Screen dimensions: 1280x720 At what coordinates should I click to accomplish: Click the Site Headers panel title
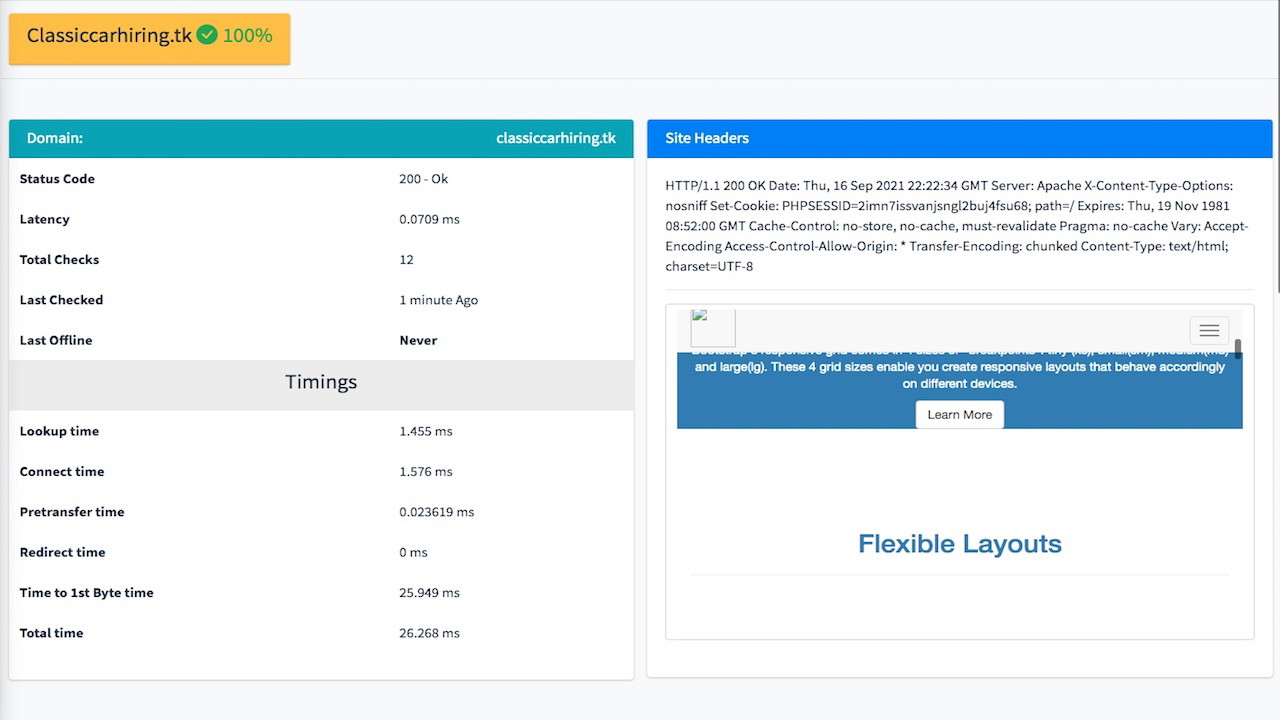pyautogui.click(x=707, y=138)
